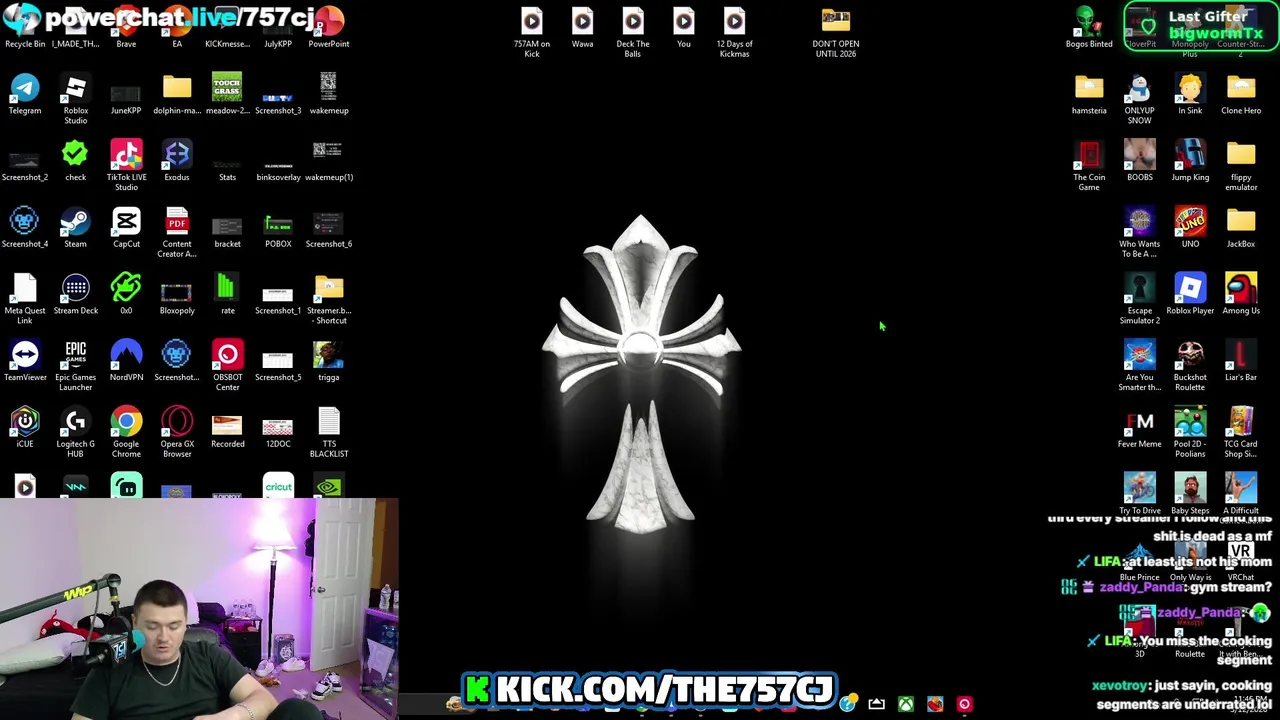Open the Wawa video file
This screenshot has height=720, width=1280.
582,27
